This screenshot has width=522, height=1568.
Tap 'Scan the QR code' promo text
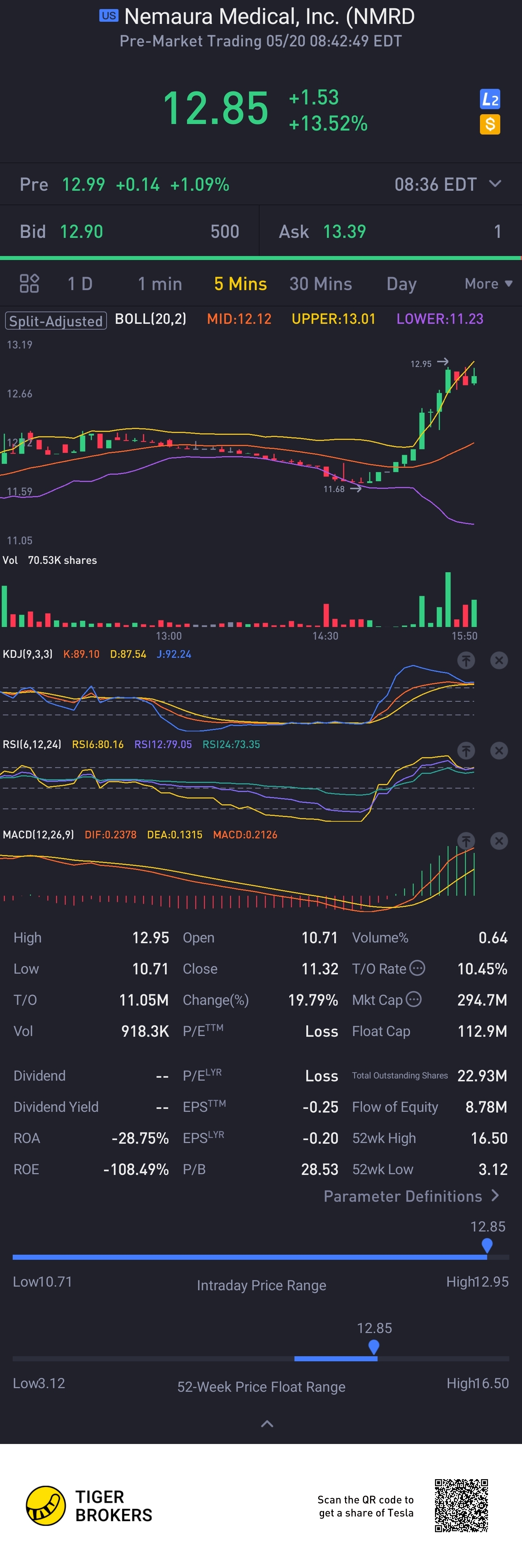click(x=366, y=1506)
